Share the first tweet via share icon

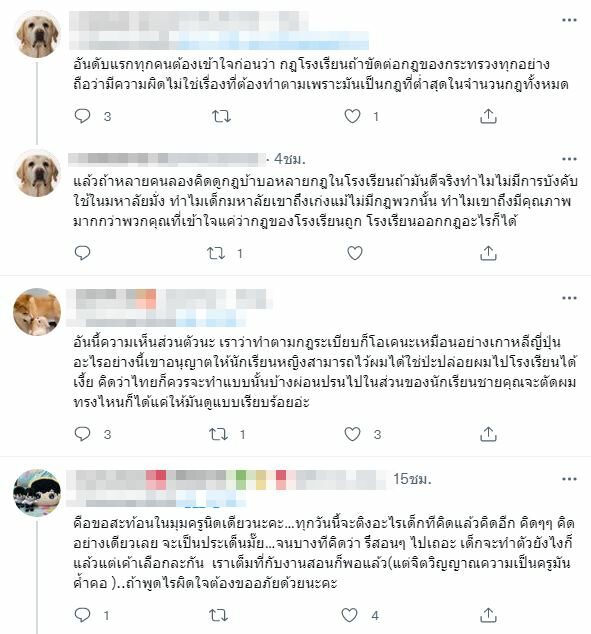(x=488, y=116)
